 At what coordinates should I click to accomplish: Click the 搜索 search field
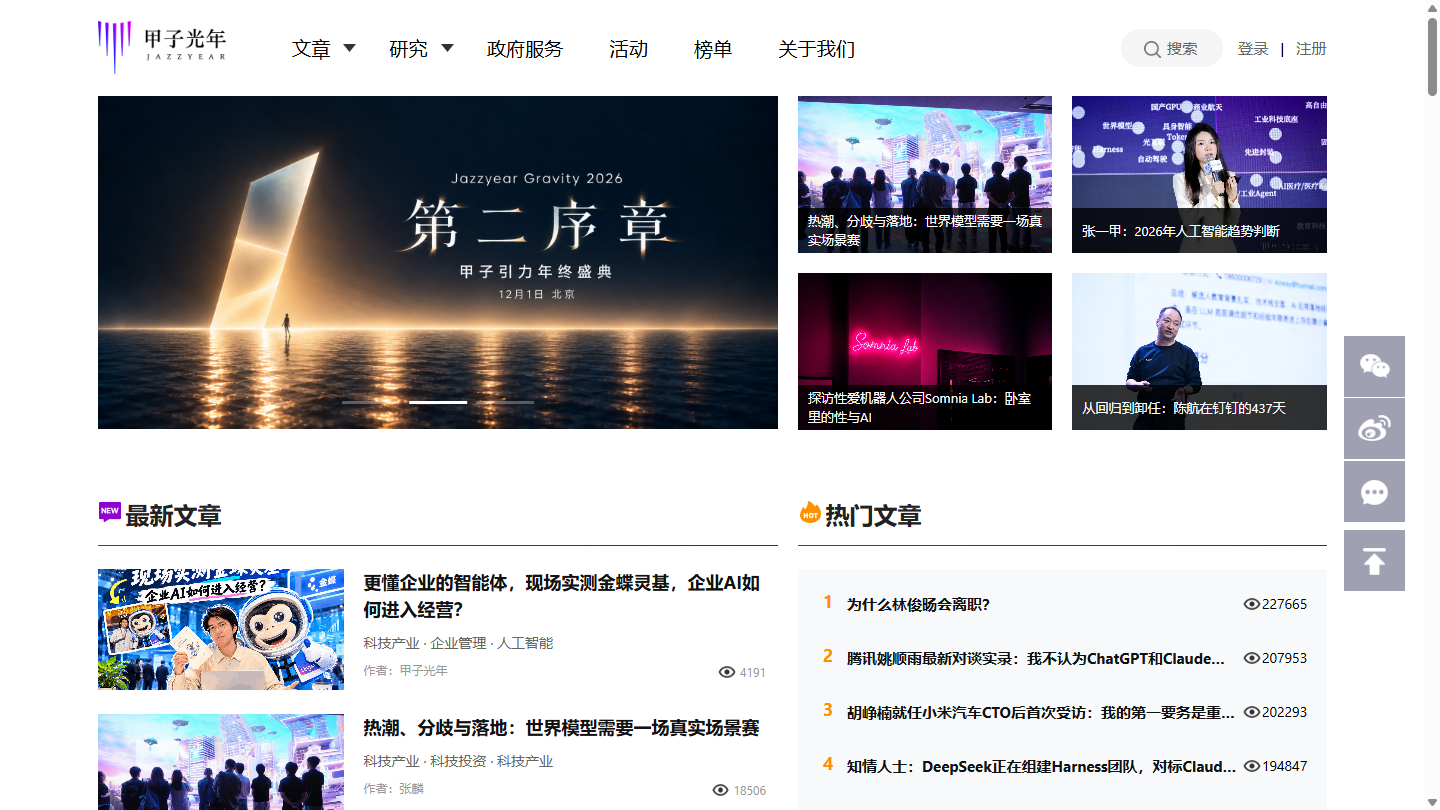pos(1172,48)
